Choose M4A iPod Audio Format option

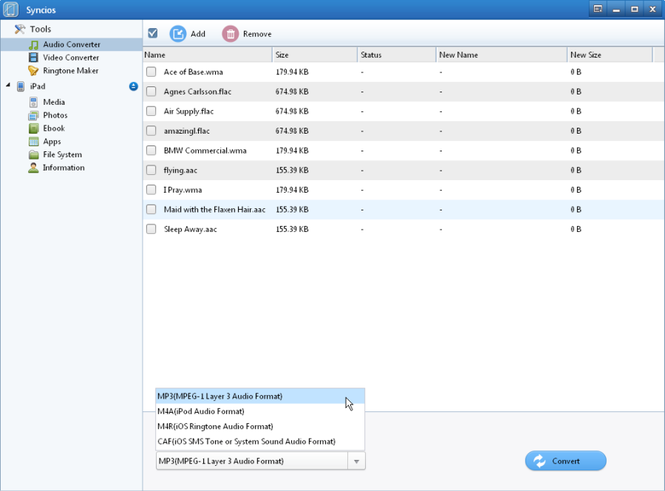pyautogui.click(x=200, y=411)
